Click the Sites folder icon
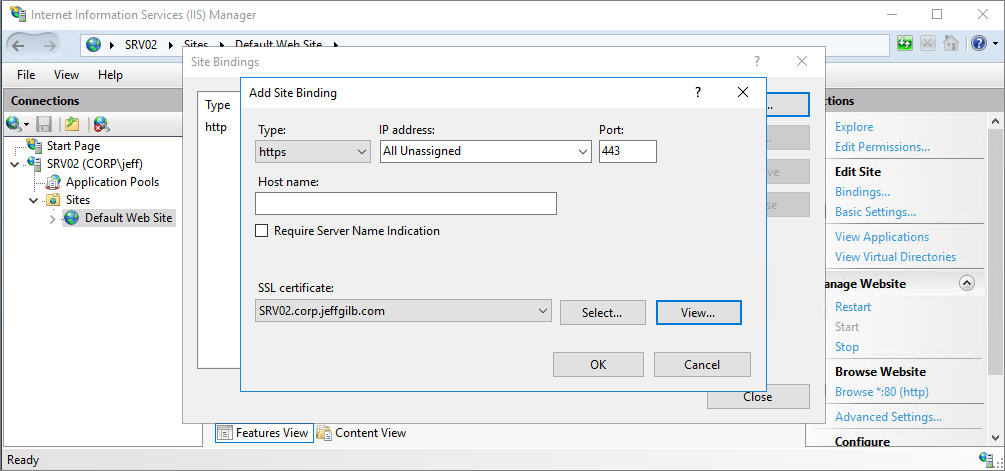 tap(54, 200)
